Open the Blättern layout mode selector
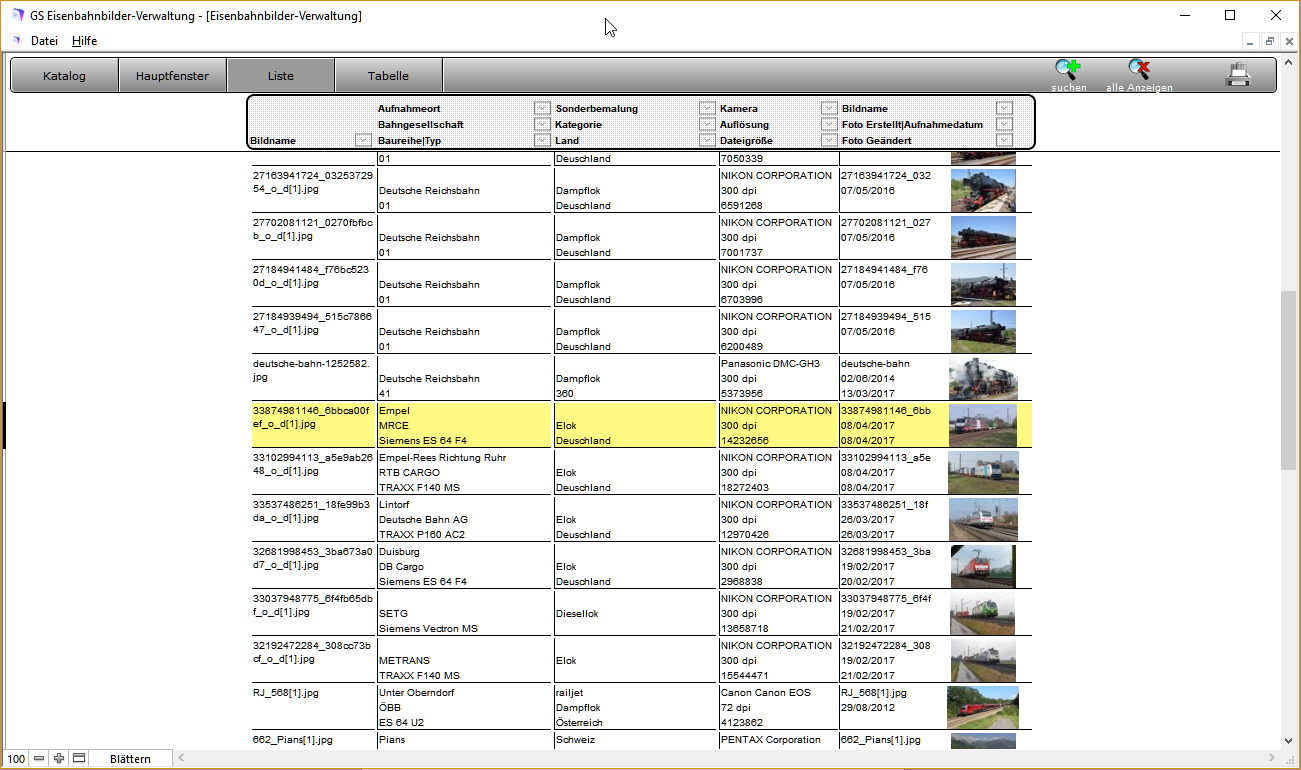Screen dimensions: 1301x770 pyautogui.click(x=130, y=758)
